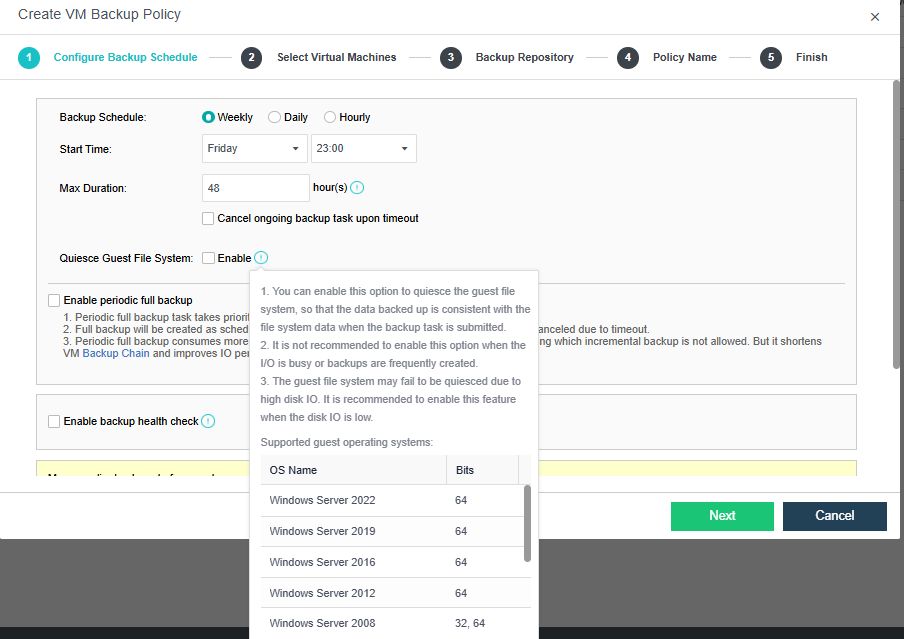The width and height of the screenshot is (904, 639).
Task: Enable cancel ongoing backup task upon timeout
Action: pyautogui.click(x=208, y=218)
